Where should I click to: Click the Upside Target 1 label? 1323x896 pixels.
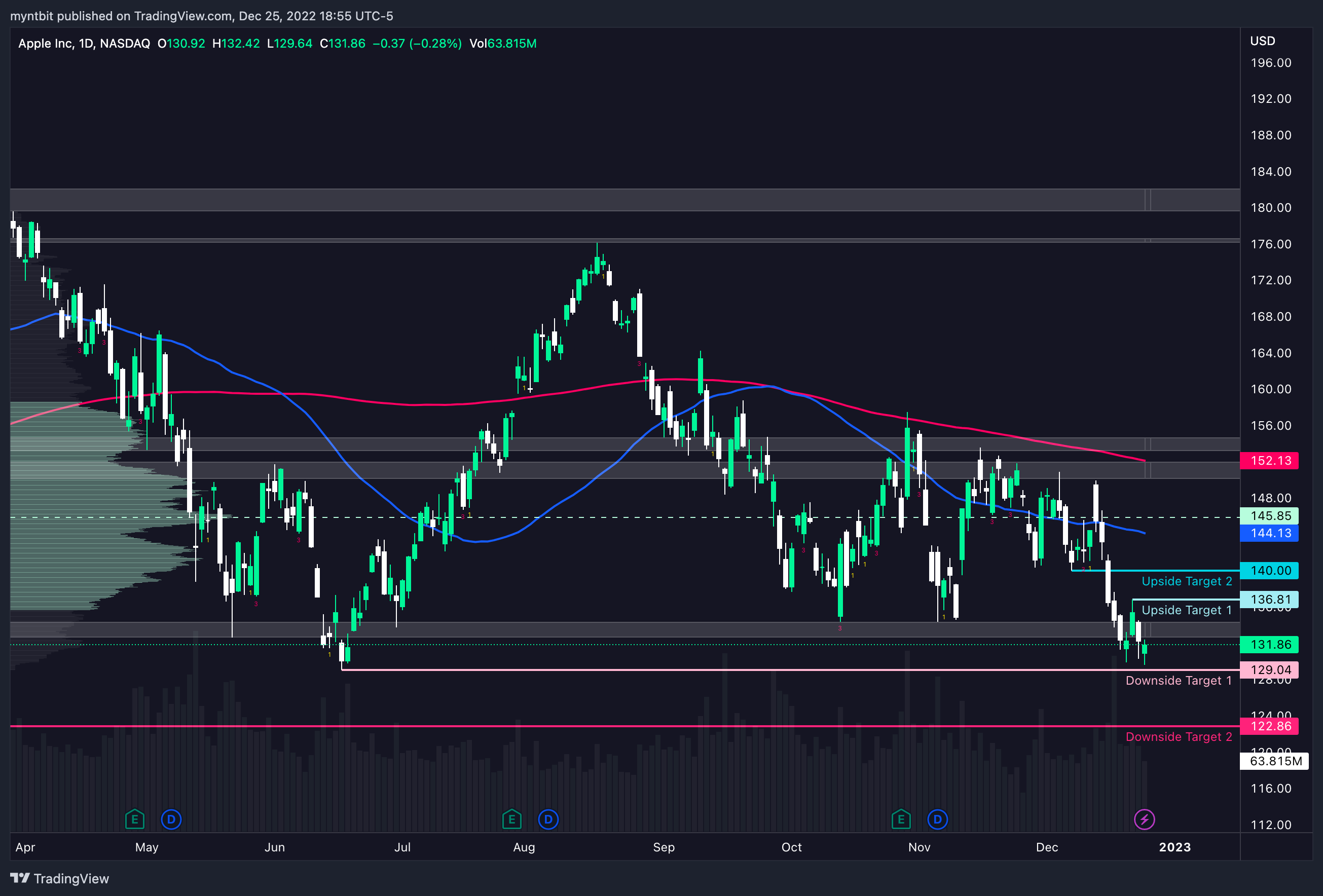(1186, 610)
